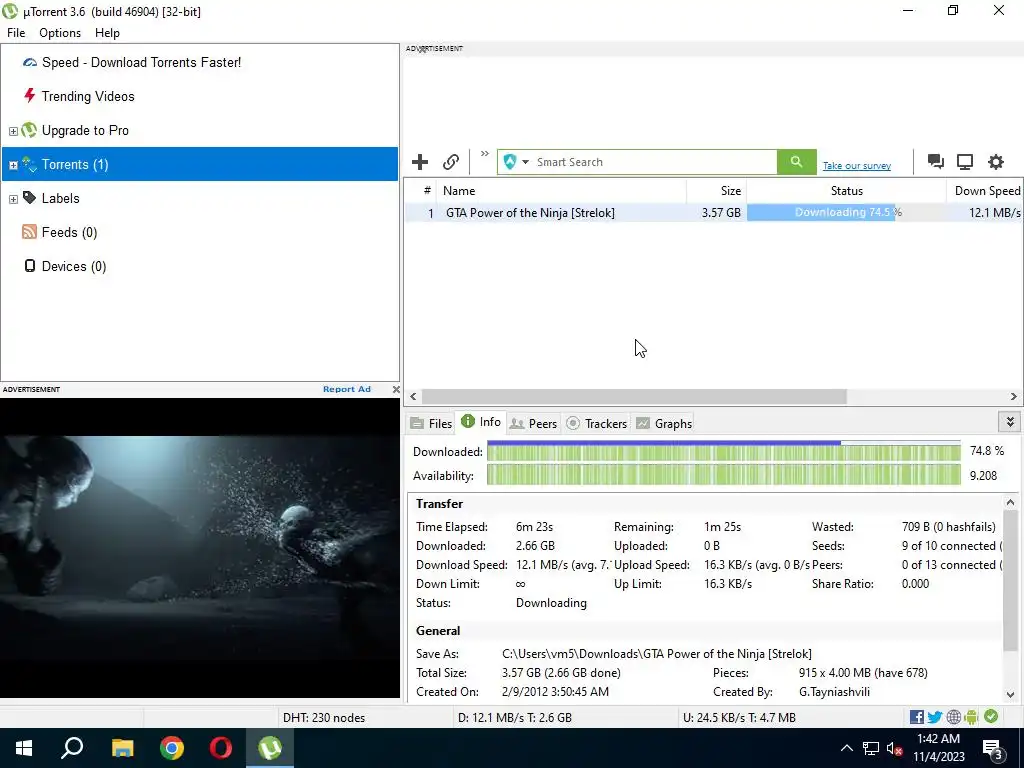The height and width of the screenshot is (768, 1024).
Task: Click the Devices phone icon
Action: tap(29, 265)
